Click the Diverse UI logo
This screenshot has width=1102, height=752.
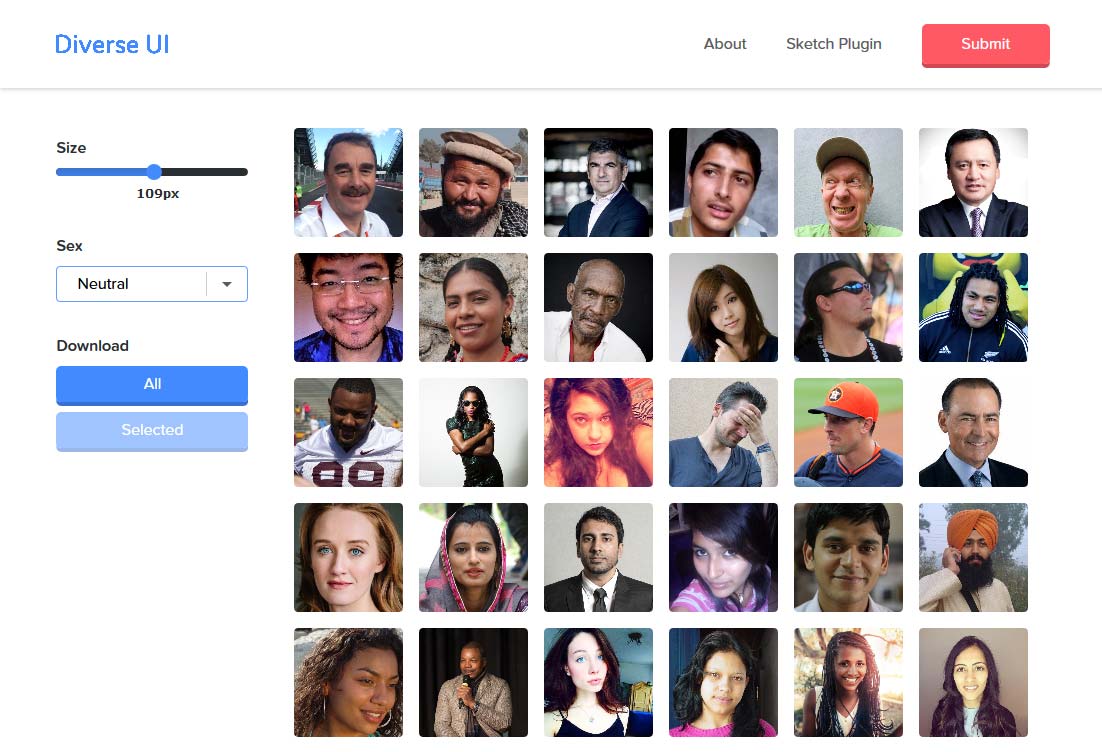111,44
